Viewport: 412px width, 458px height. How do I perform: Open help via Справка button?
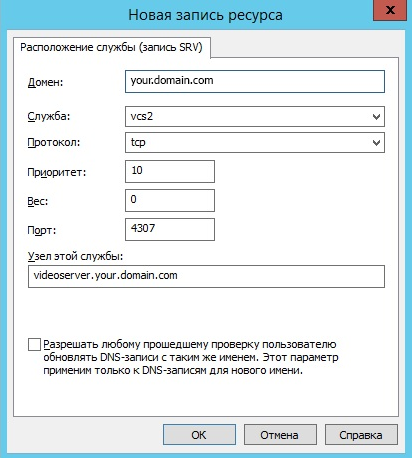(x=361, y=435)
